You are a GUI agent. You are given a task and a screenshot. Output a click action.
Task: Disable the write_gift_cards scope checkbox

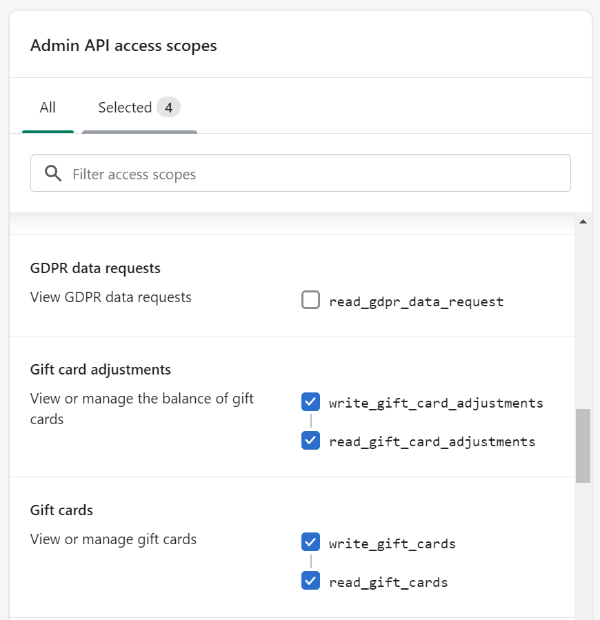(x=310, y=542)
